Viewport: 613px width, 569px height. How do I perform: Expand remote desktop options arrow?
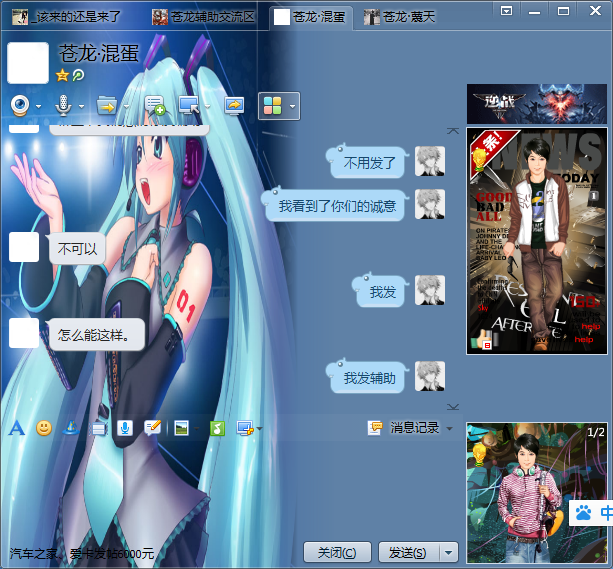click(x=208, y=106)
